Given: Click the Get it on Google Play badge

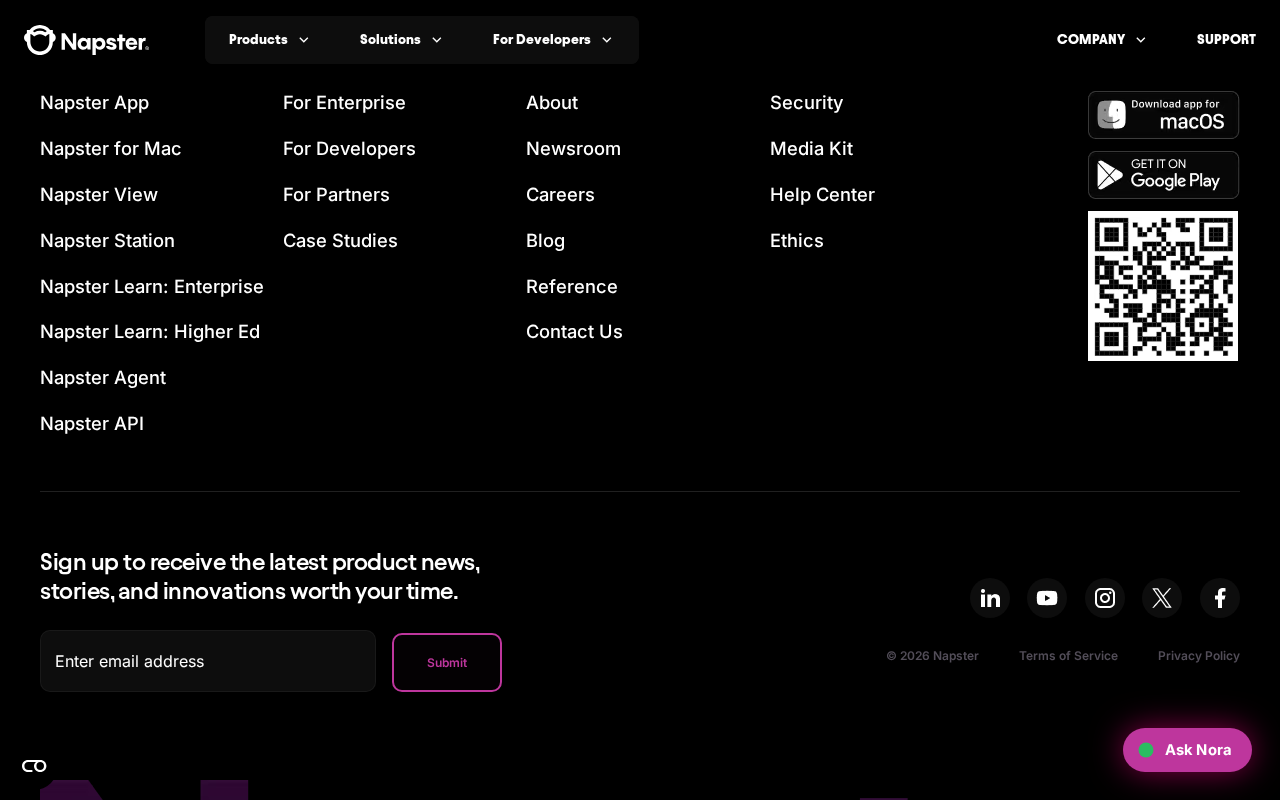Looking at the screenshot, I should point(1163,175).
